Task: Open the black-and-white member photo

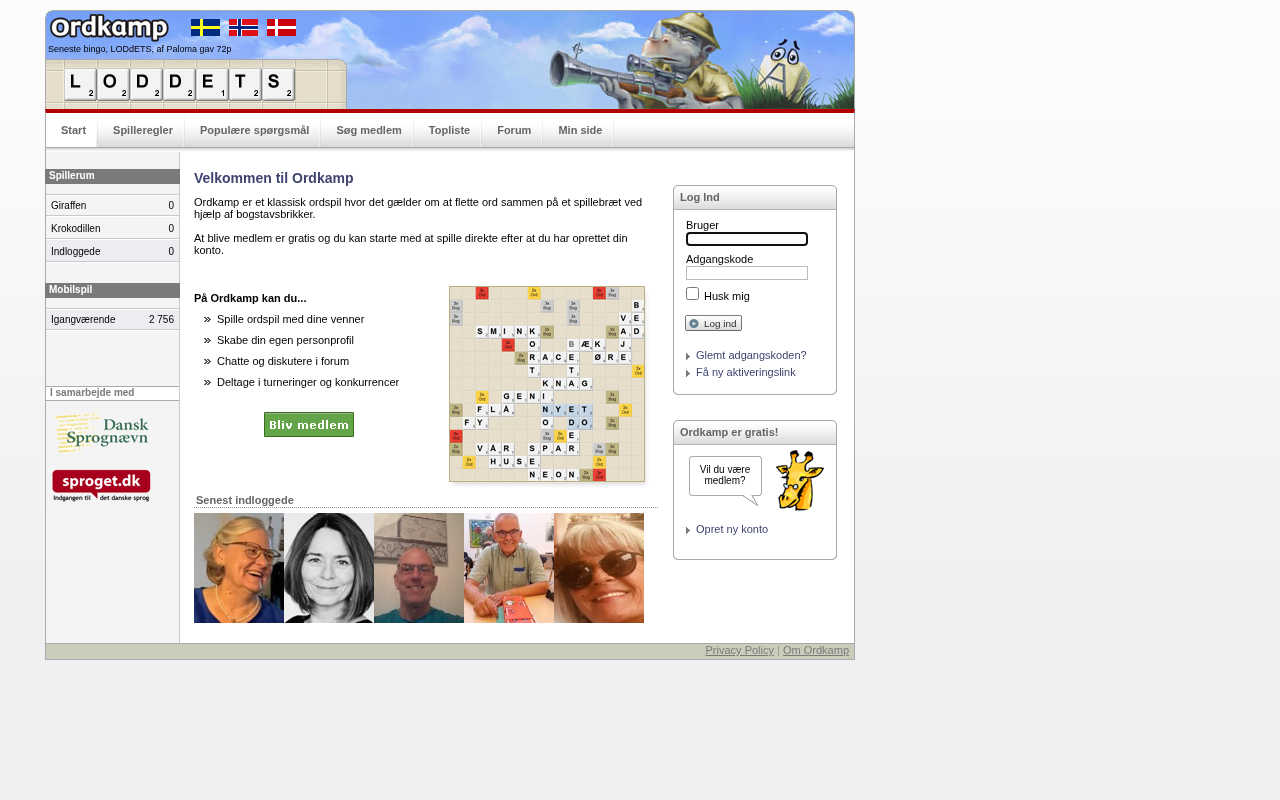Action: click(x=329, y=568)
